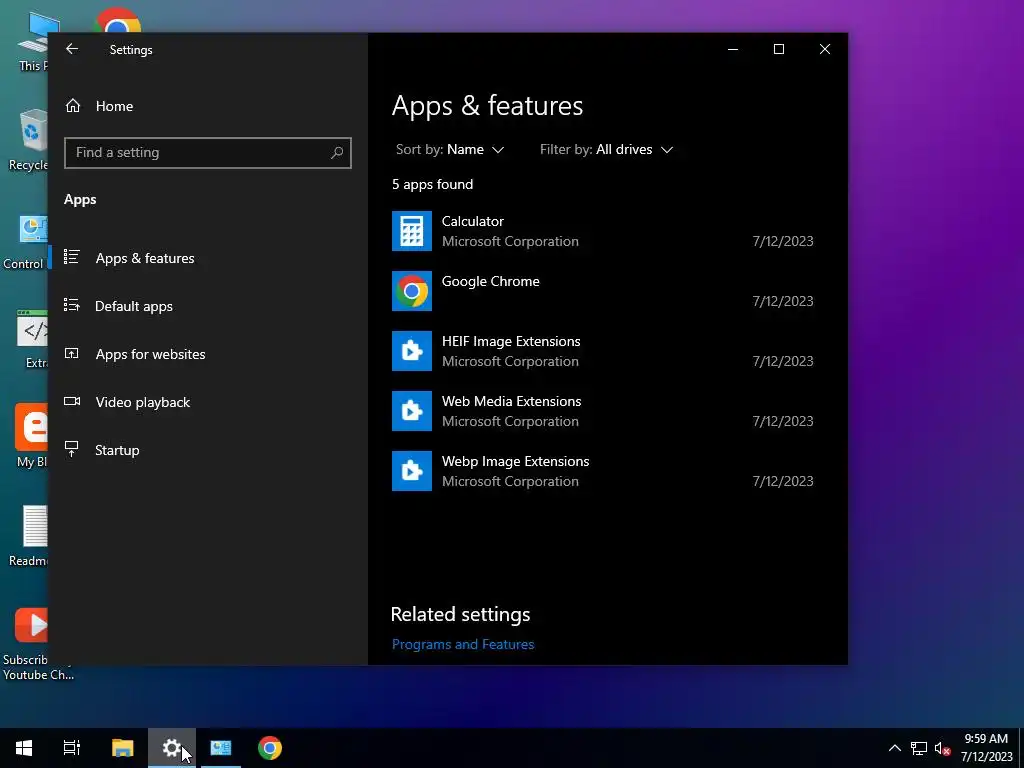Click the network icon in system tray
The image size is (1024, 768).
[919, 748]
